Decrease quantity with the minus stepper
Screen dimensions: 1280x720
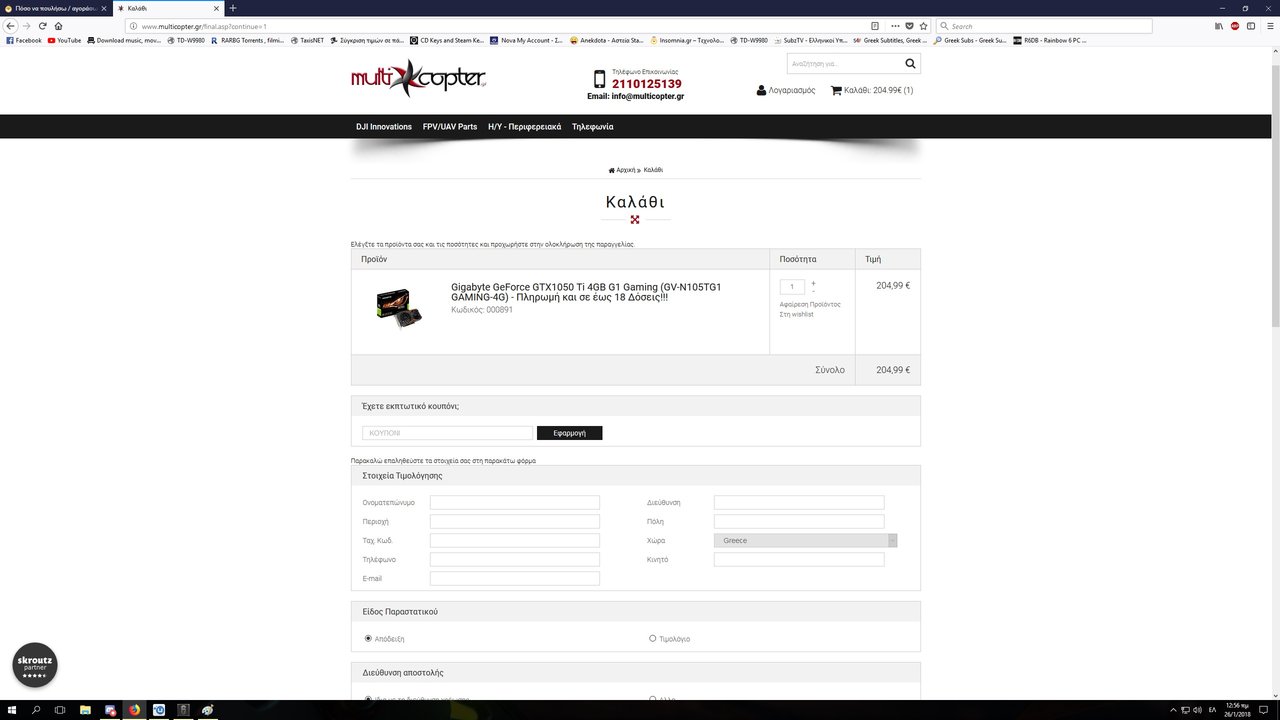pyautogui.click(x=813, y=291)
